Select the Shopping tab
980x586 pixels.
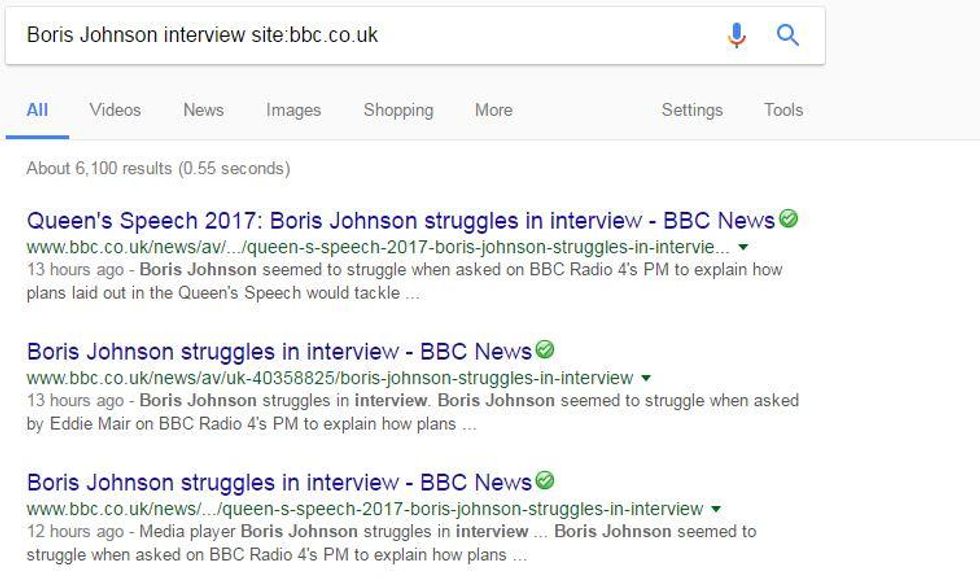click(x=398, y=110)
